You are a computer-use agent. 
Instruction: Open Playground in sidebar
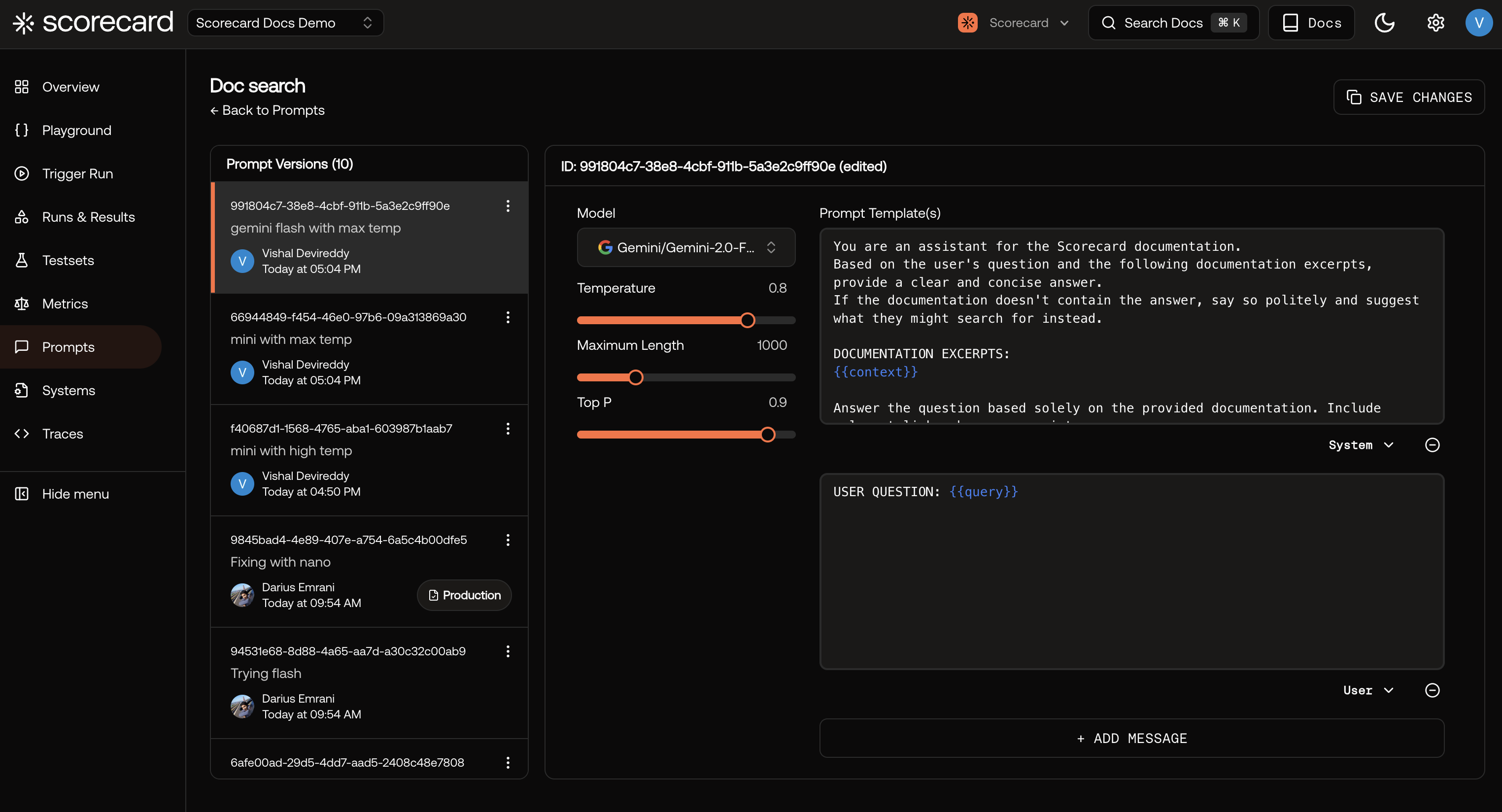76,130
